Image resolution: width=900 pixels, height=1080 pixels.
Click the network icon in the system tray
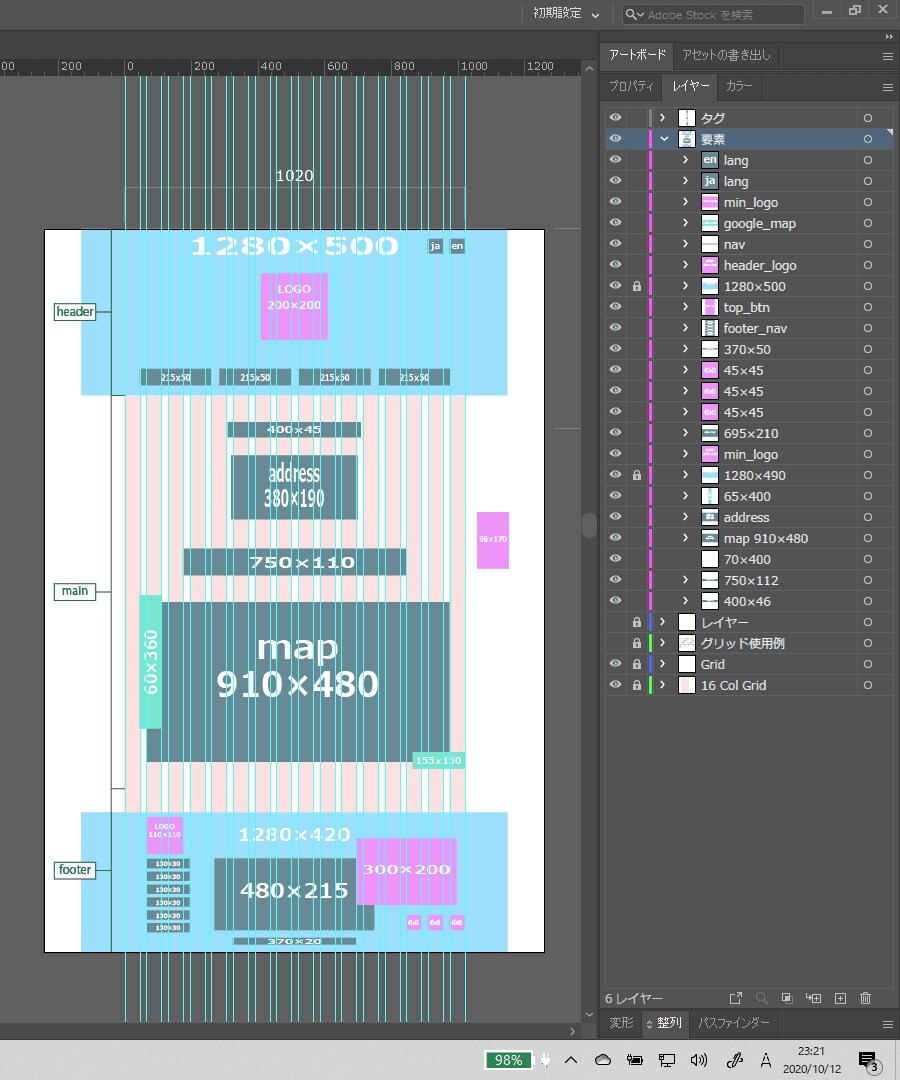click(666, 1060)
